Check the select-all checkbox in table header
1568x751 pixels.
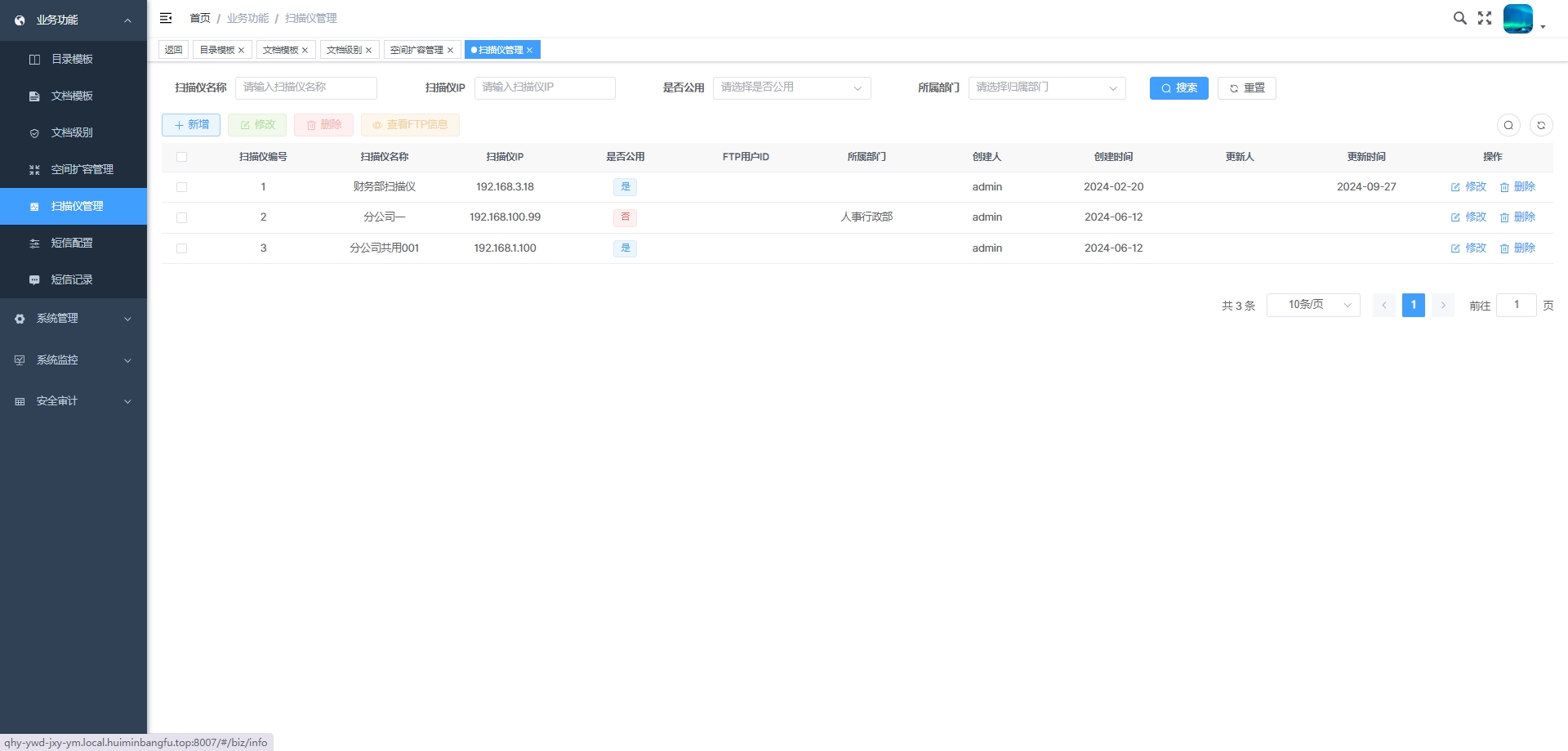pos(181,157)
